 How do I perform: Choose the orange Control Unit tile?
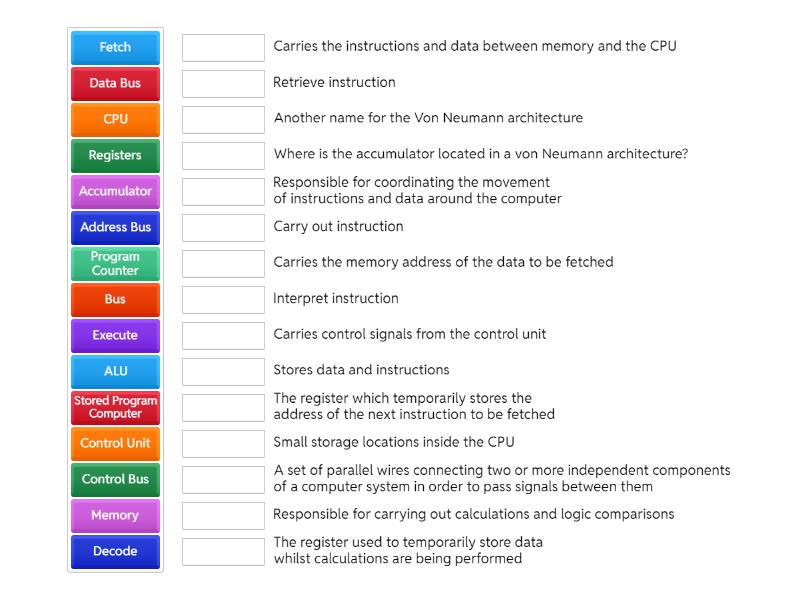click(x=115, y=444)
